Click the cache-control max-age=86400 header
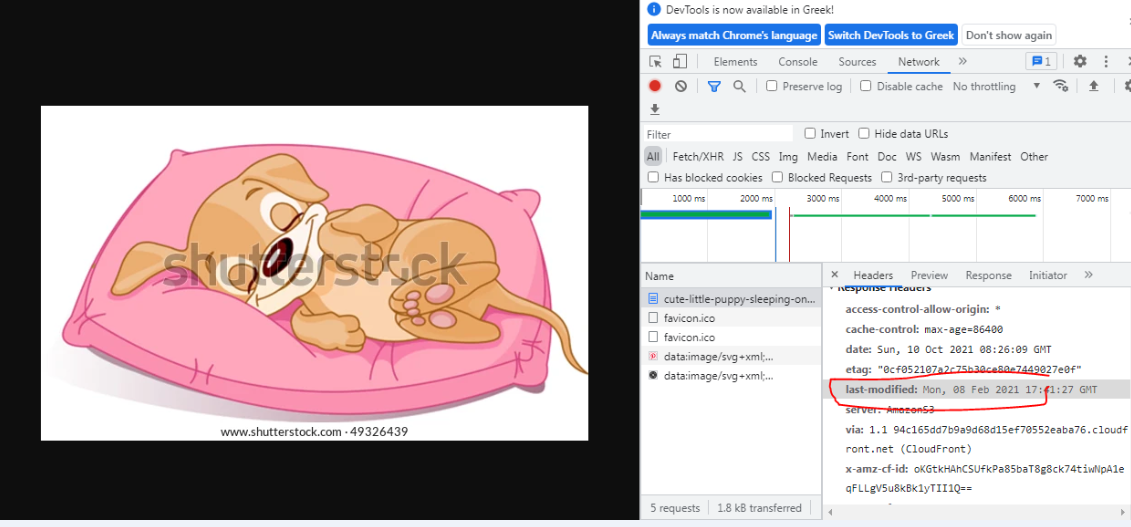Viewport: 1131px width, 527px height. coord(924,329)
